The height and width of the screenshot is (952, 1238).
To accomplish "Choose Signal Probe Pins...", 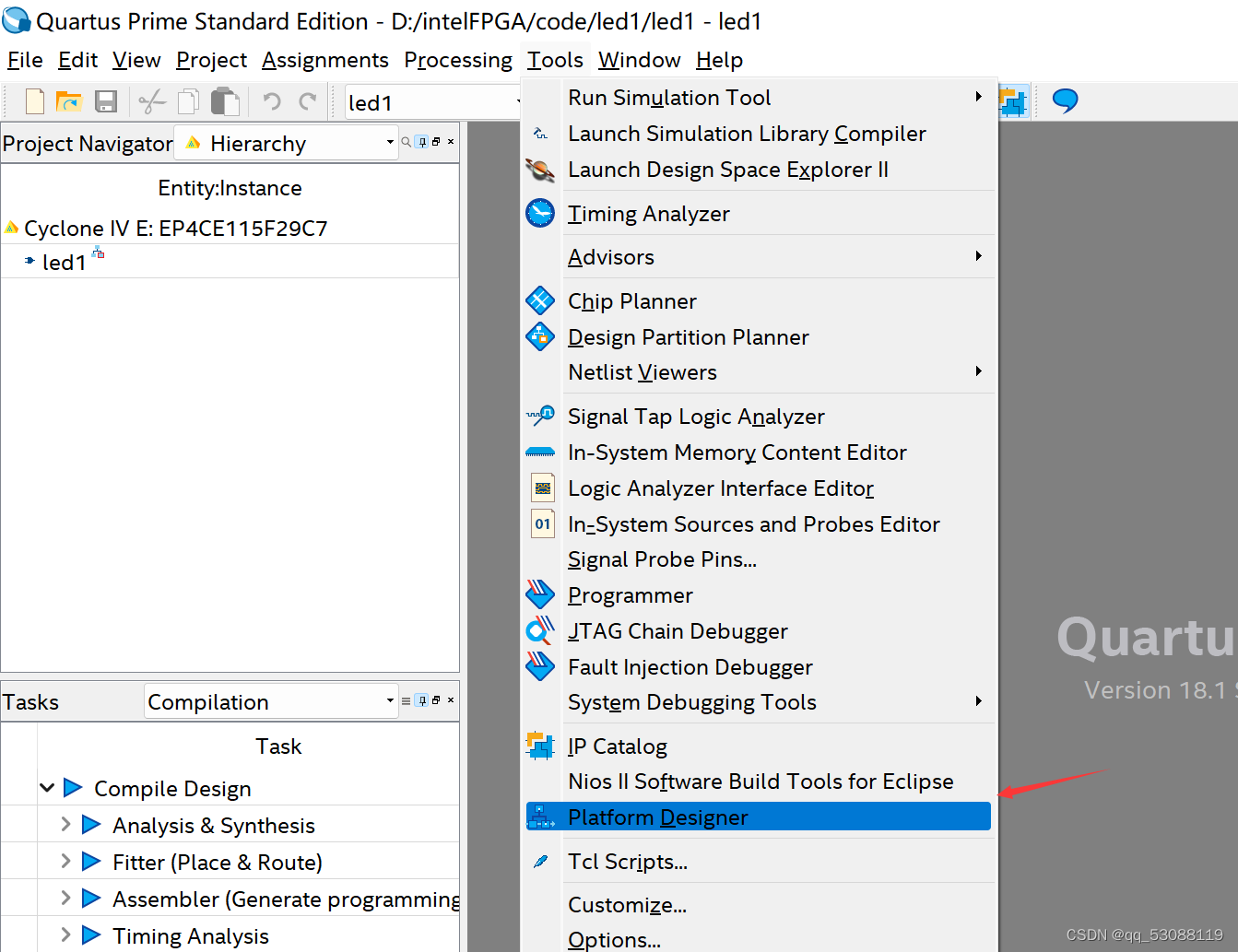I will [758, 559].
